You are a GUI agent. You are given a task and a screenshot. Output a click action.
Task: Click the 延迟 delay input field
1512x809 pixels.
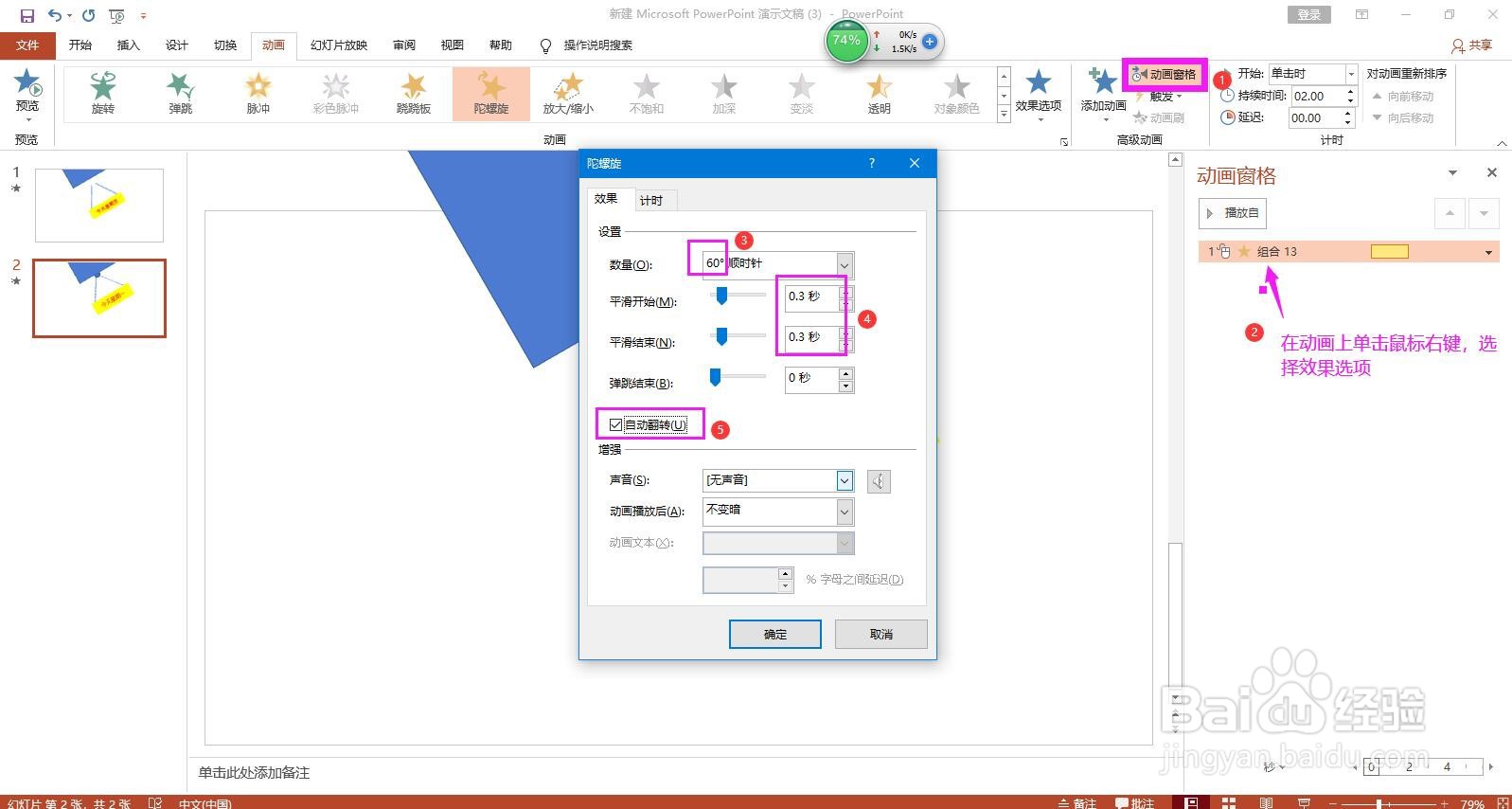click(1314, 117)
